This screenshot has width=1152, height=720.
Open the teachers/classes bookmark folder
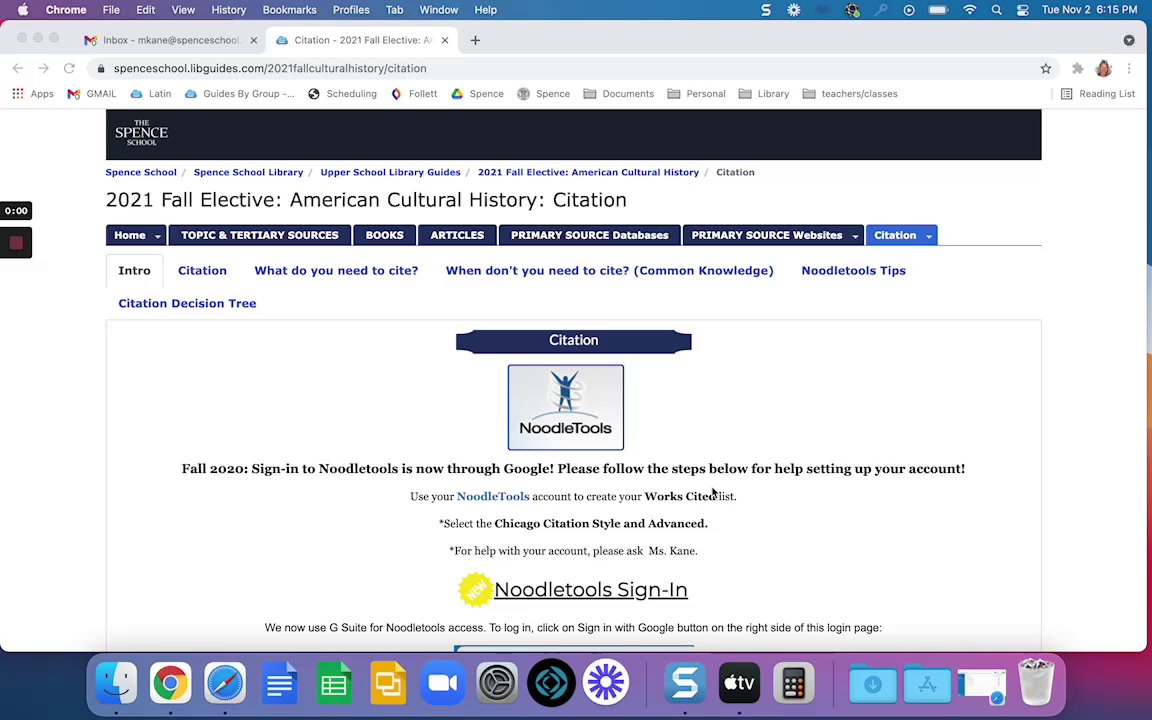tap(850, 94)
